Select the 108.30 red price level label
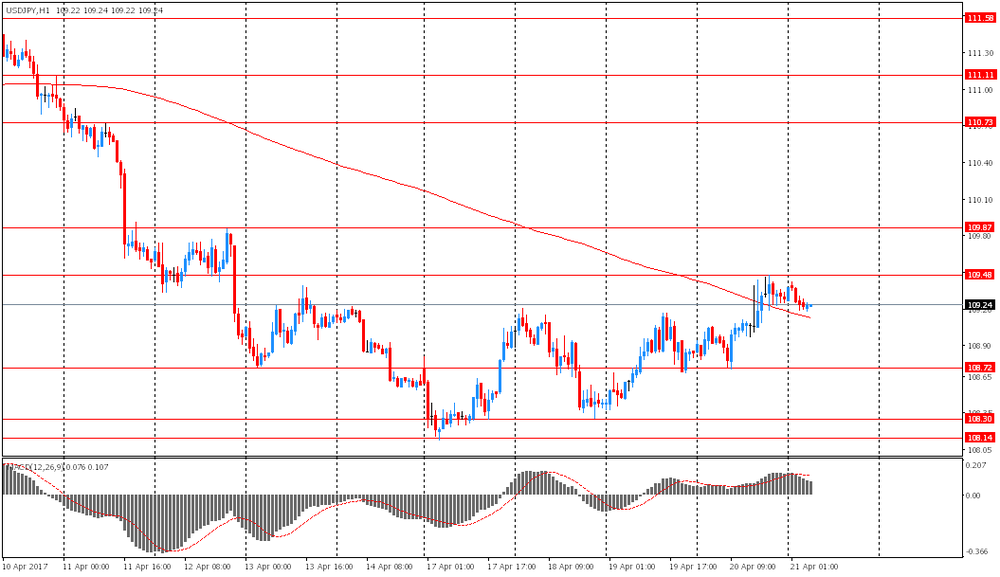Viewport: 1000px width, 577px height. [x=980, y=419]
